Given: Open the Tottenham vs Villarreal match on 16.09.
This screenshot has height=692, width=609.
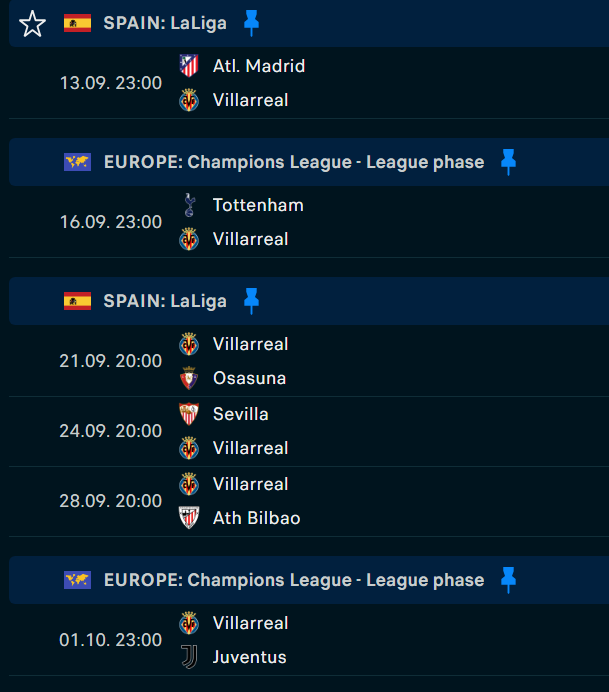Looking at the screenshot, I should [x=309, y=222].
